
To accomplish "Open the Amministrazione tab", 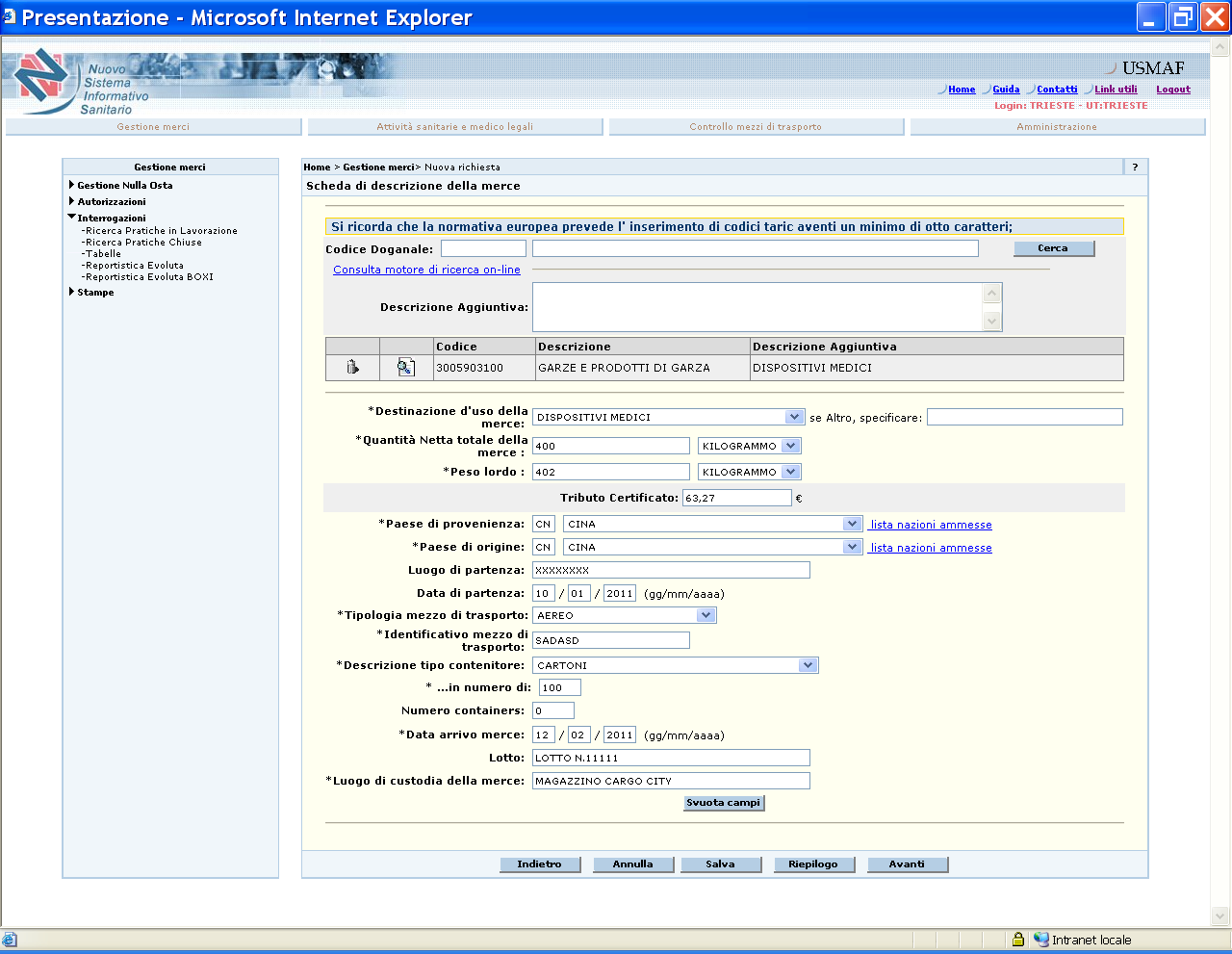I will tap(1058, 127).
